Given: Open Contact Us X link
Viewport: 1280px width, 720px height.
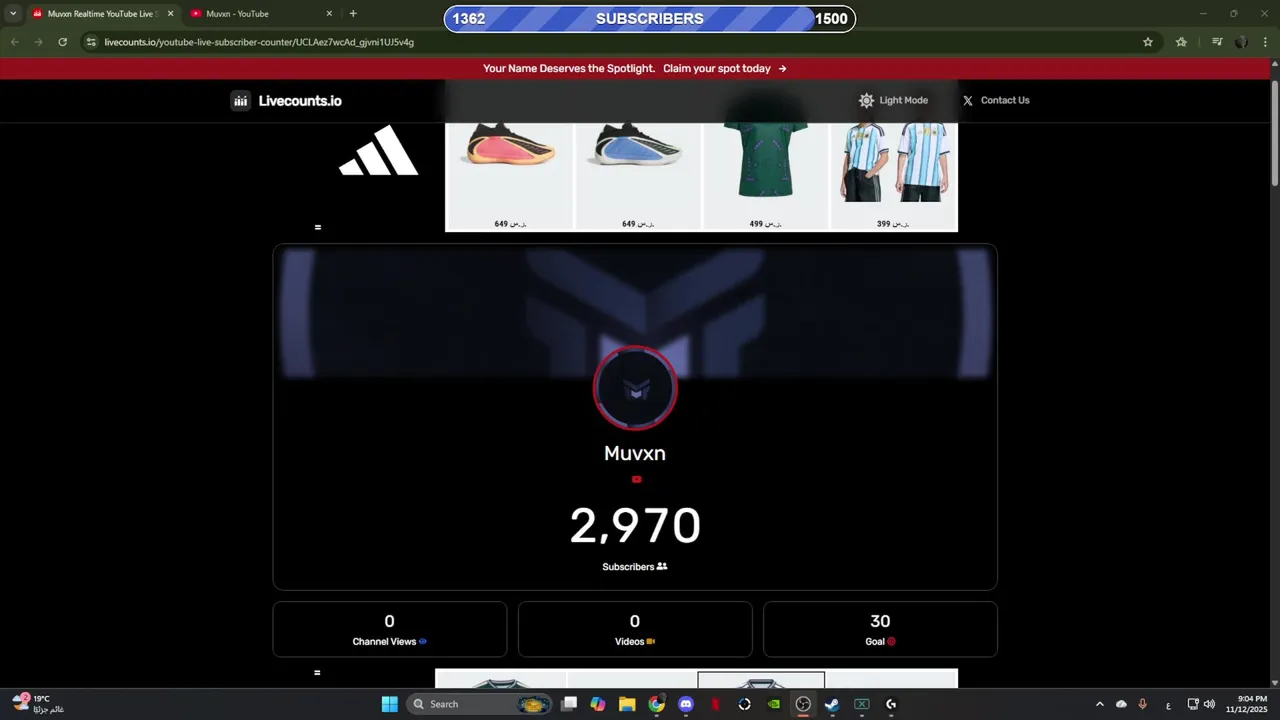Looking at the screenshot, I should (x=995, y=100).
